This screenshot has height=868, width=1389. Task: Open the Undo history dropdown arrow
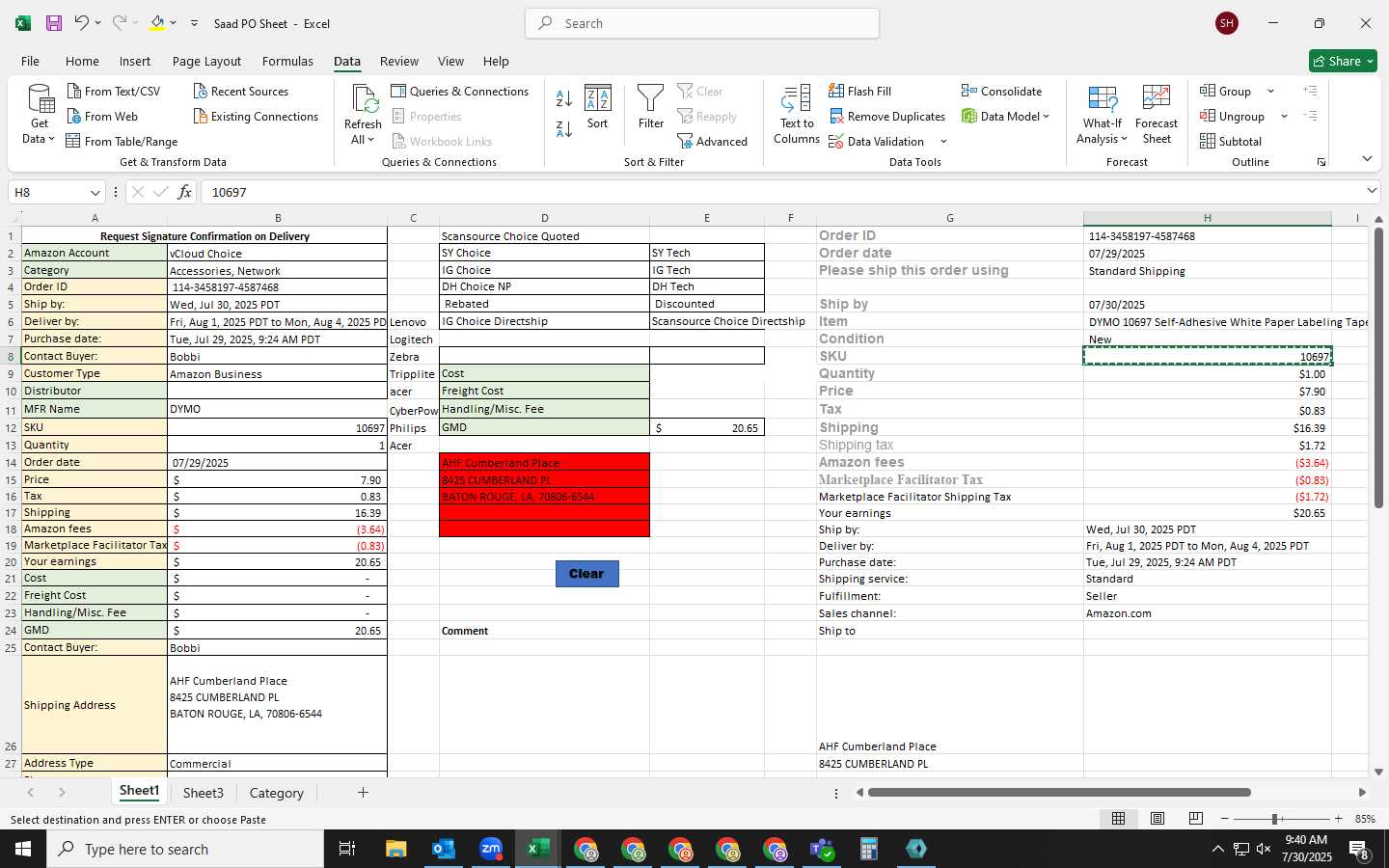[99, 23]
